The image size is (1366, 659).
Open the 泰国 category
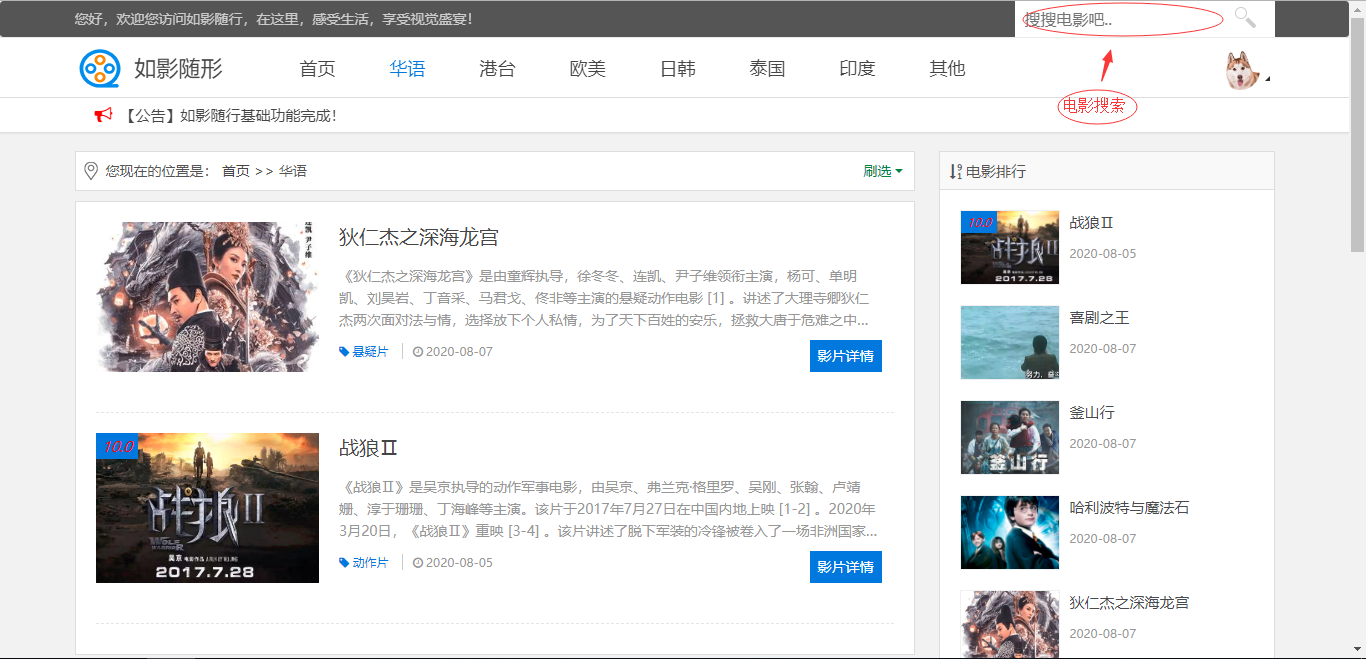(767, 69)
